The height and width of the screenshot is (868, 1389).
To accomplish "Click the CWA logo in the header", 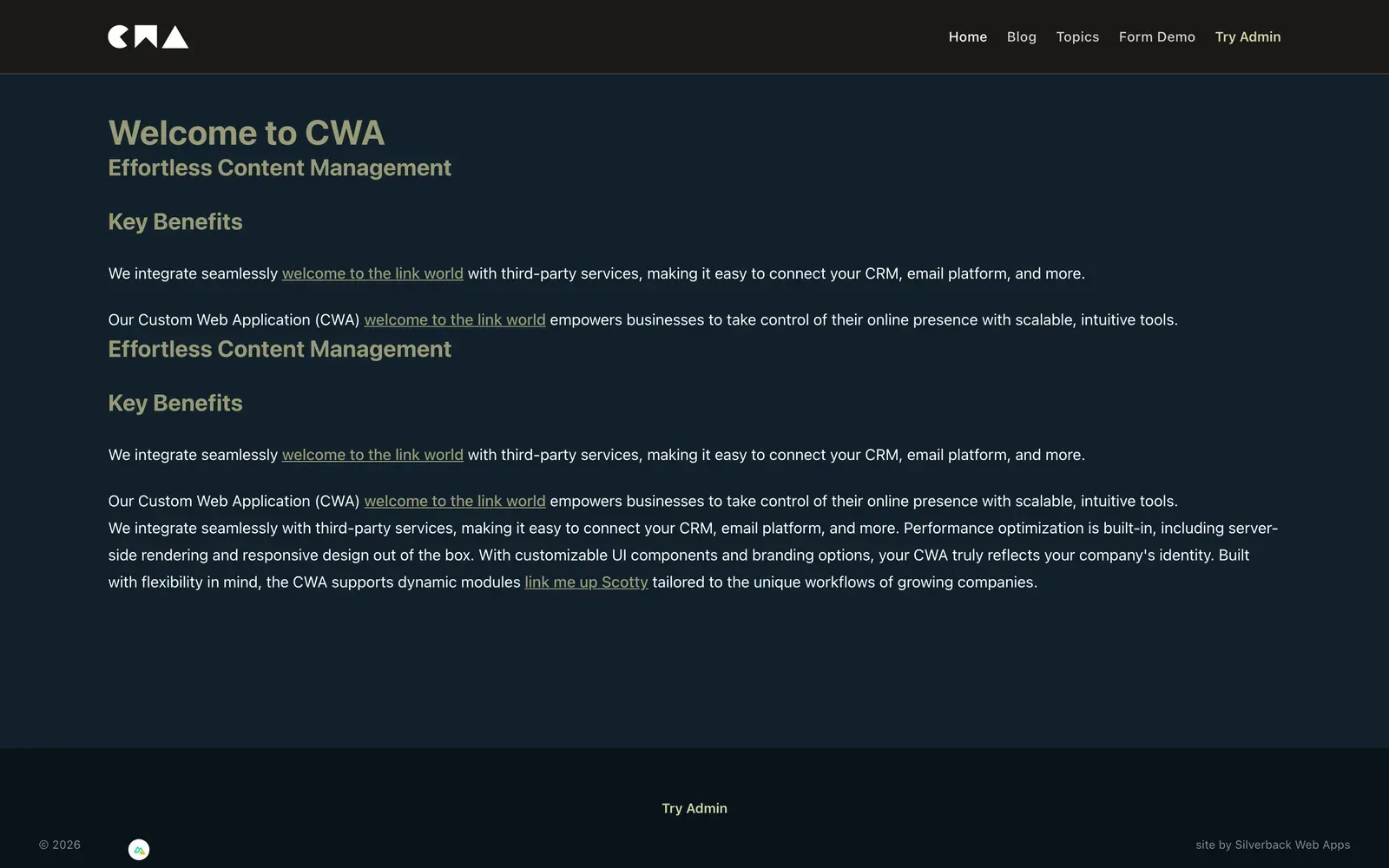I will tap(148, 36).
